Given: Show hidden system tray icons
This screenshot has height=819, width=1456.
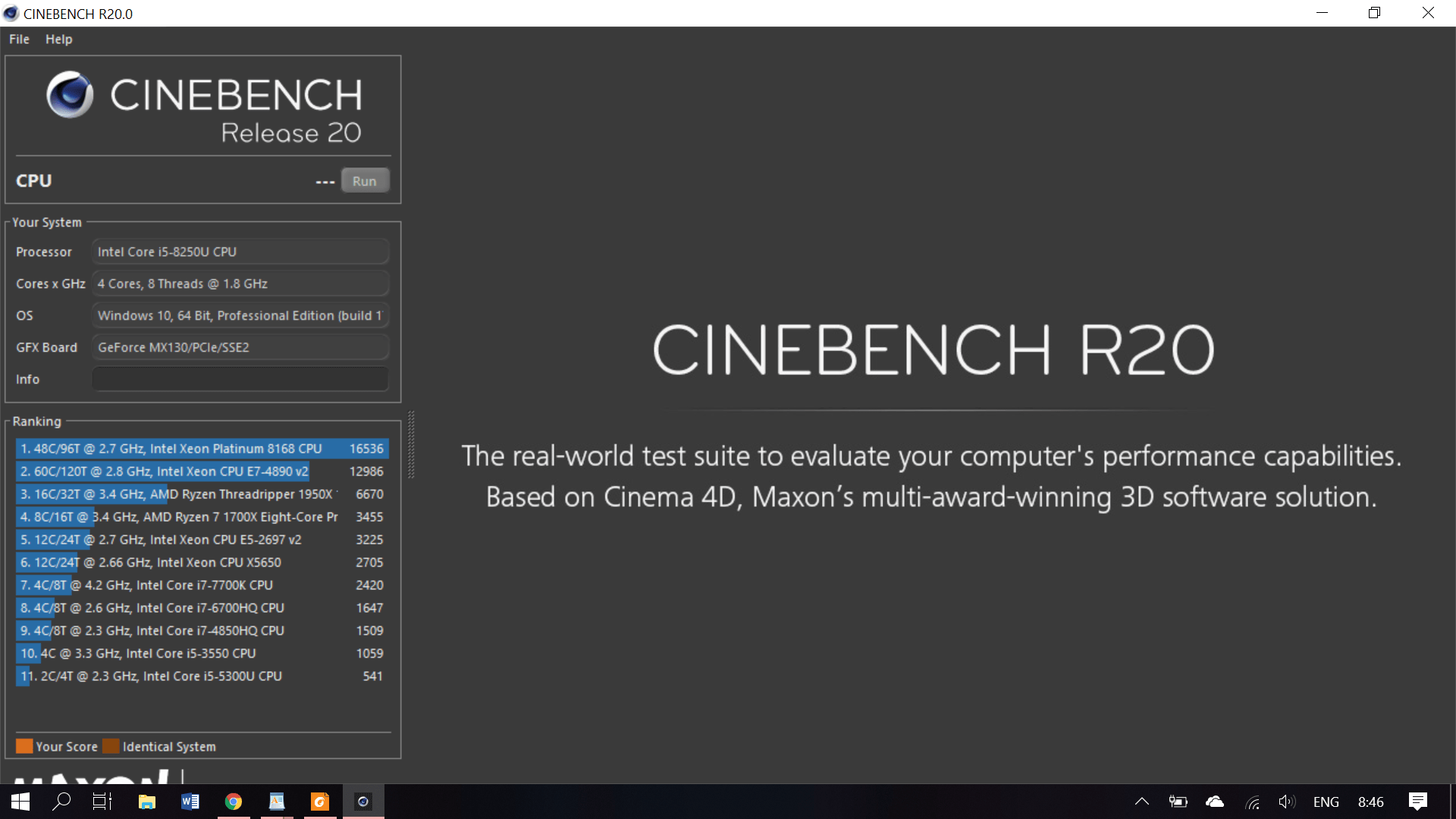Looking at the screenshot, I should pos(1141,802).
